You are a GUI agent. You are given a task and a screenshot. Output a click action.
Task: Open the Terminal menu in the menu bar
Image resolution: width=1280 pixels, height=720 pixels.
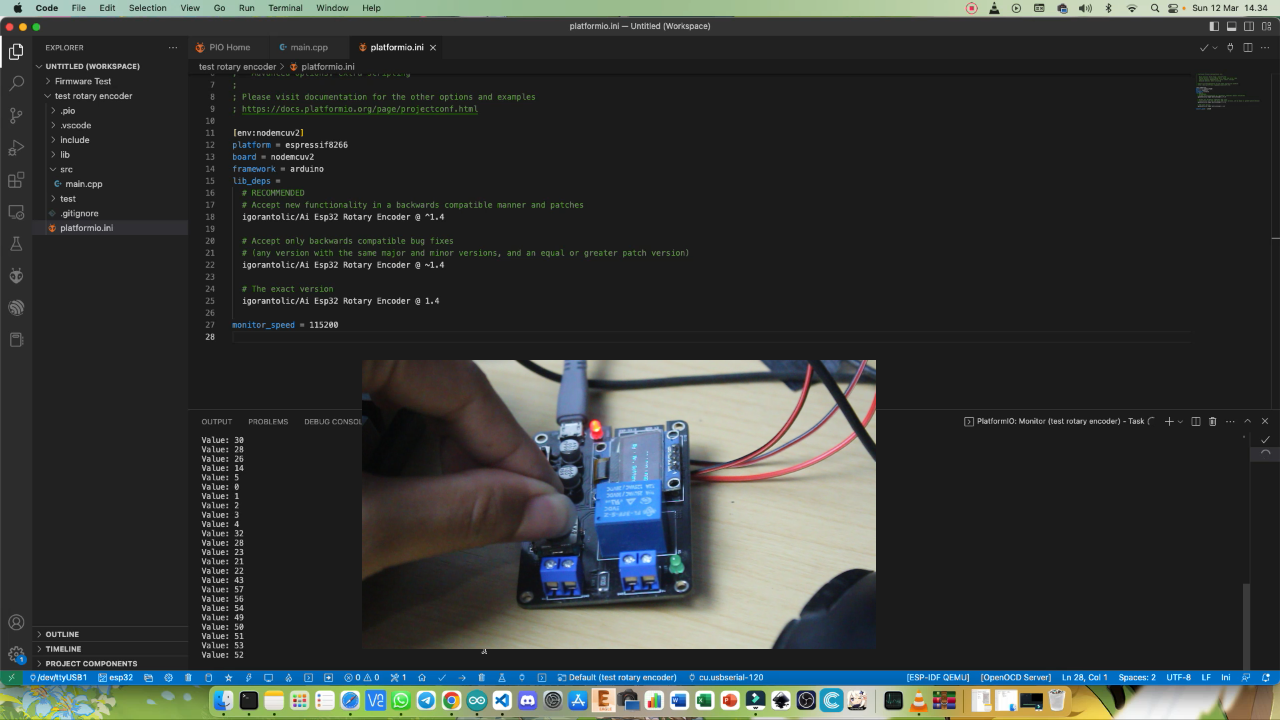[x=285, y=8]
